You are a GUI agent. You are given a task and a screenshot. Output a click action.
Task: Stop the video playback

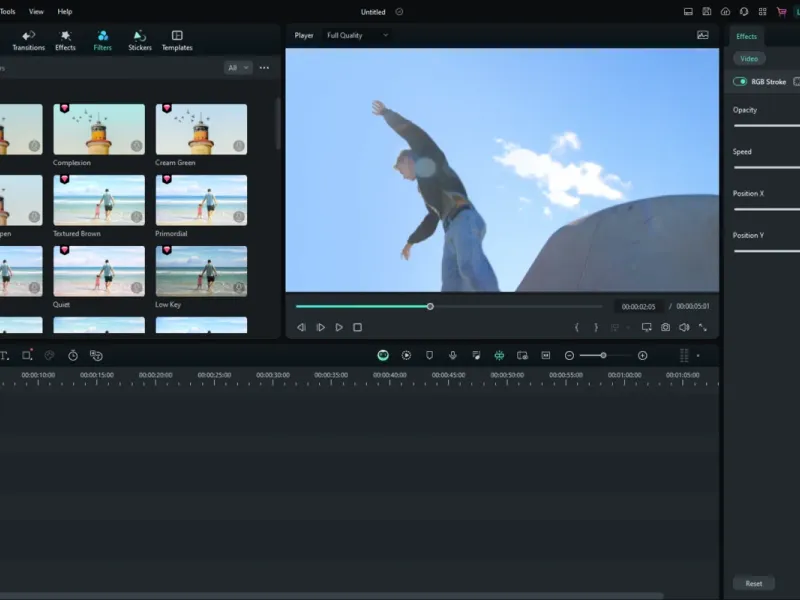coord(358,328)
